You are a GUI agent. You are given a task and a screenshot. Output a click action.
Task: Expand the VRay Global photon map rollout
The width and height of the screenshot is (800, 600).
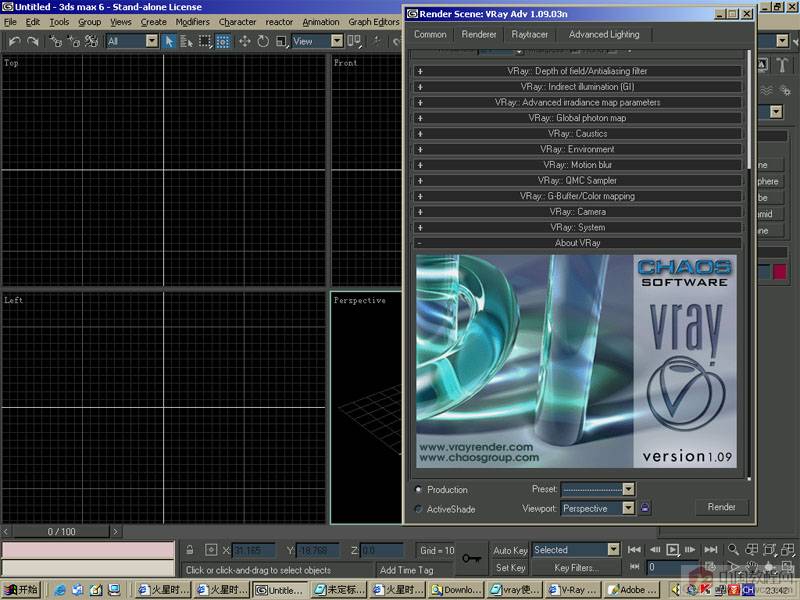tap(578, 118)
